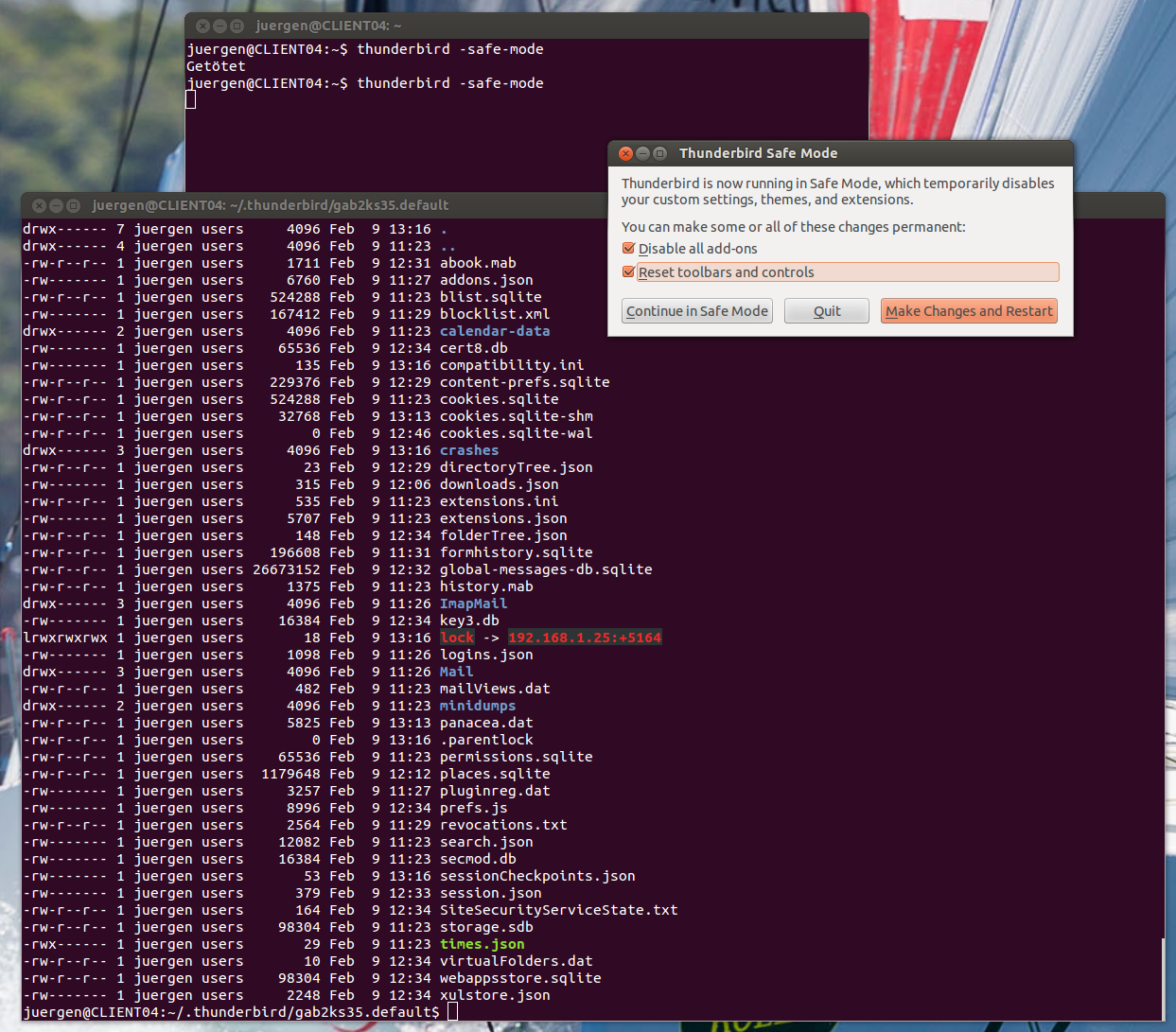Click the storage.sdb filename
This screenshot has height=1032, width=1176.
[x=486, y=927]
